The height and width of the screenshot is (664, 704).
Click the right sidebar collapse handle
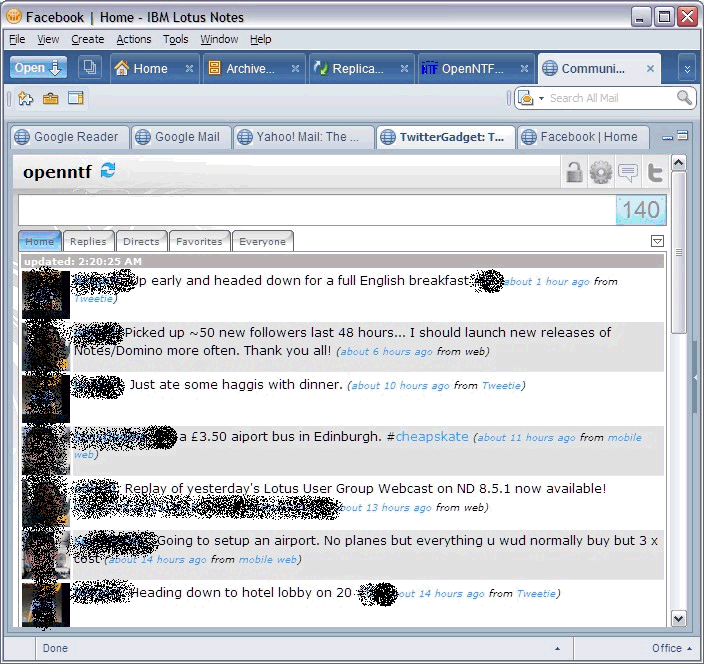[x=696, y=378]
